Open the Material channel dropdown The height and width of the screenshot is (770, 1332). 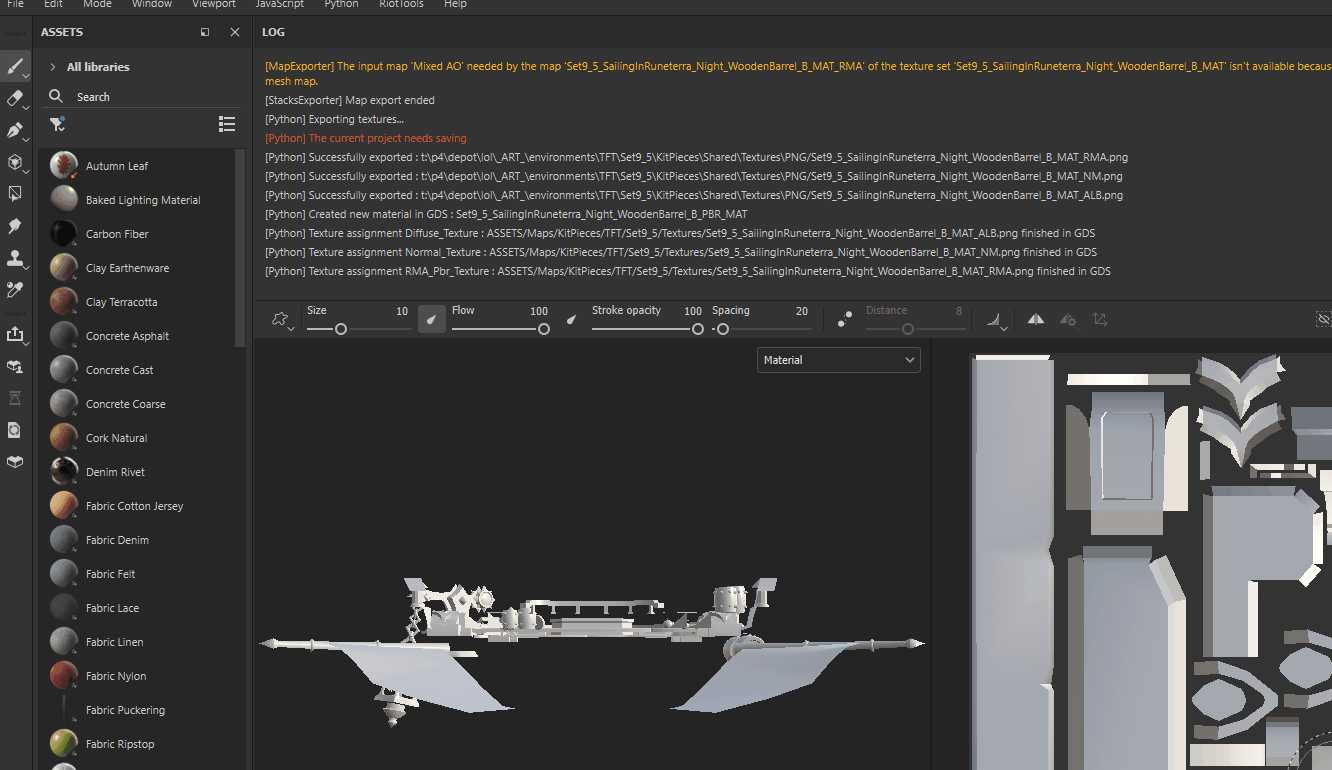pyautogui.click(x=839, y=360)
